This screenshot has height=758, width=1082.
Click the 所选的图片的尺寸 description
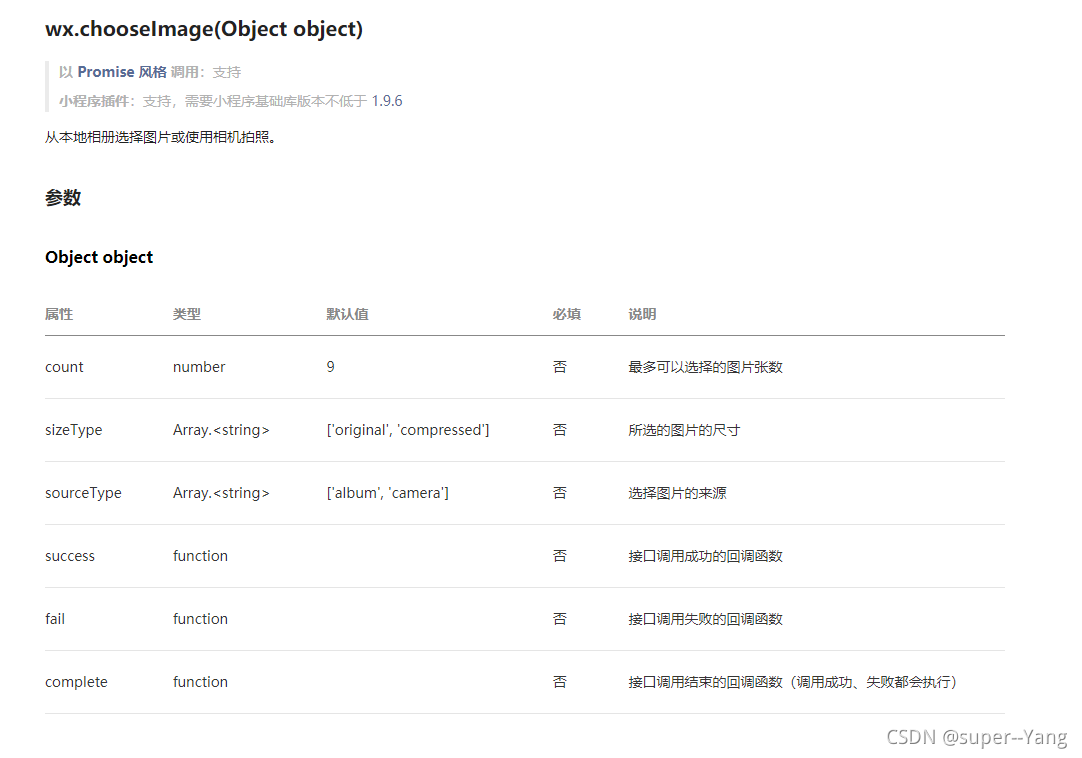(684, 430)
